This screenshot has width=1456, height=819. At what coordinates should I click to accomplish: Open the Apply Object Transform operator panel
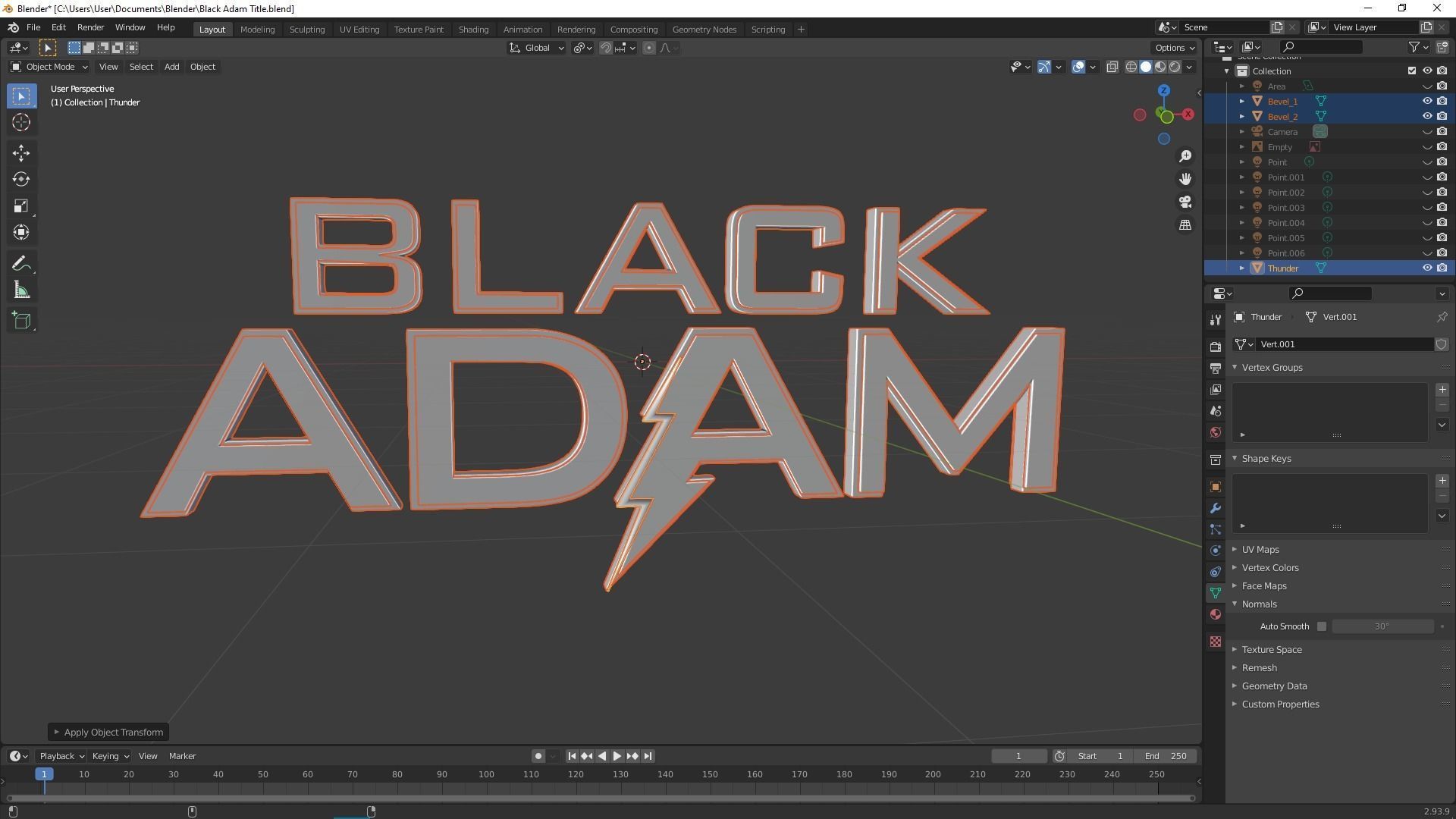[x=108, y=732]
